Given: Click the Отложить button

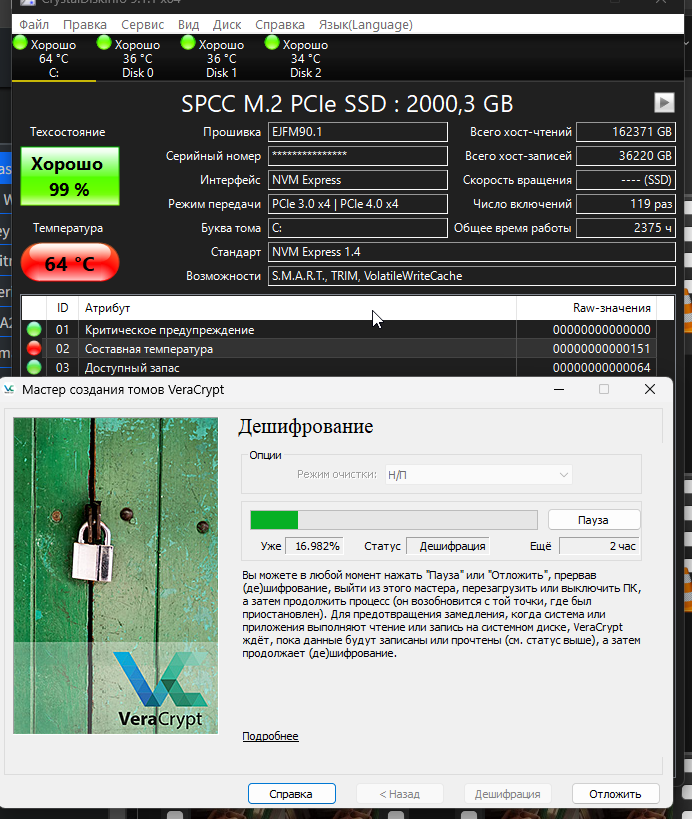Looking at the screenshot, I should 615,794.
